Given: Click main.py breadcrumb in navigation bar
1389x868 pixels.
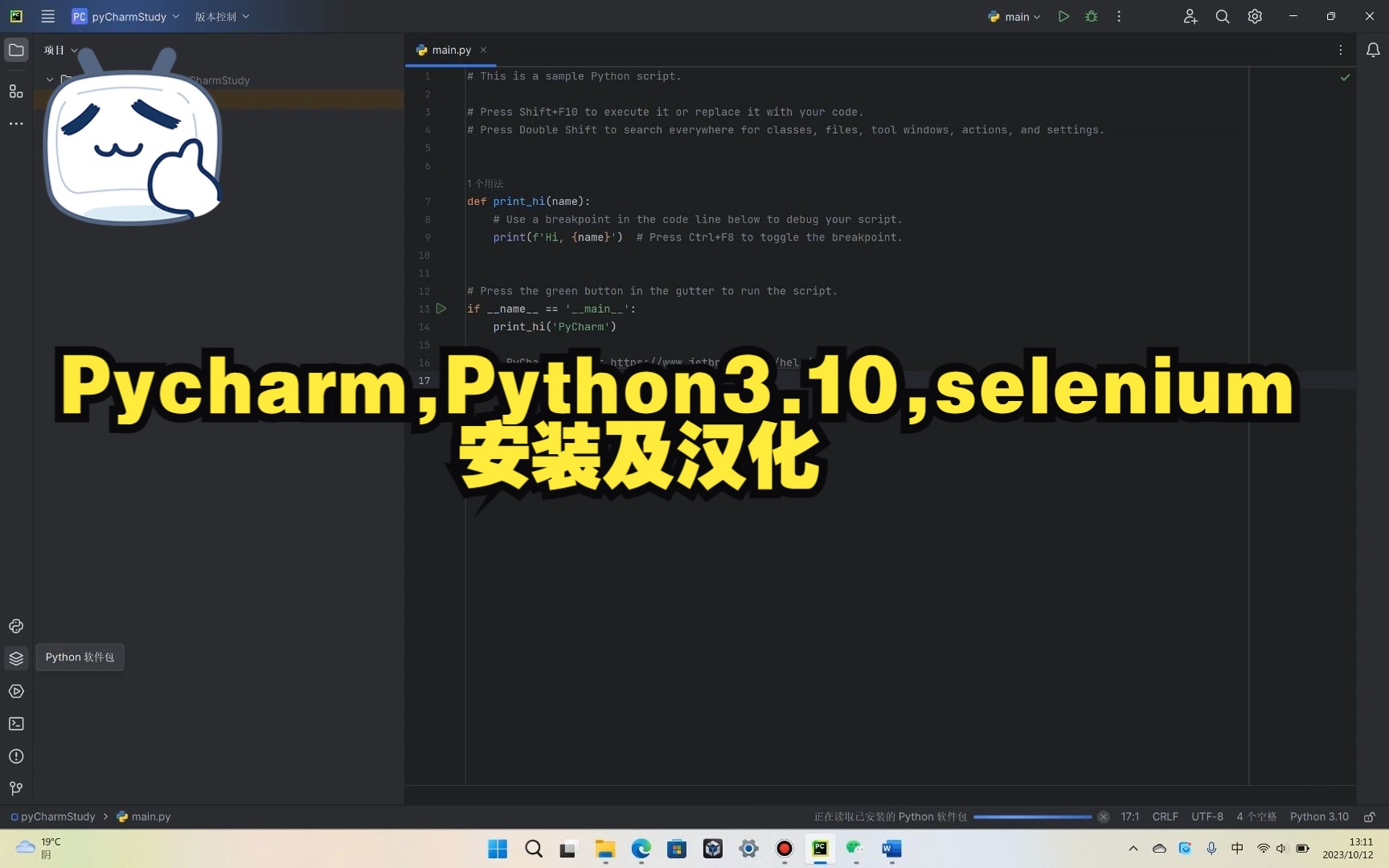Looking at the screenshot, I should (144, 817).
